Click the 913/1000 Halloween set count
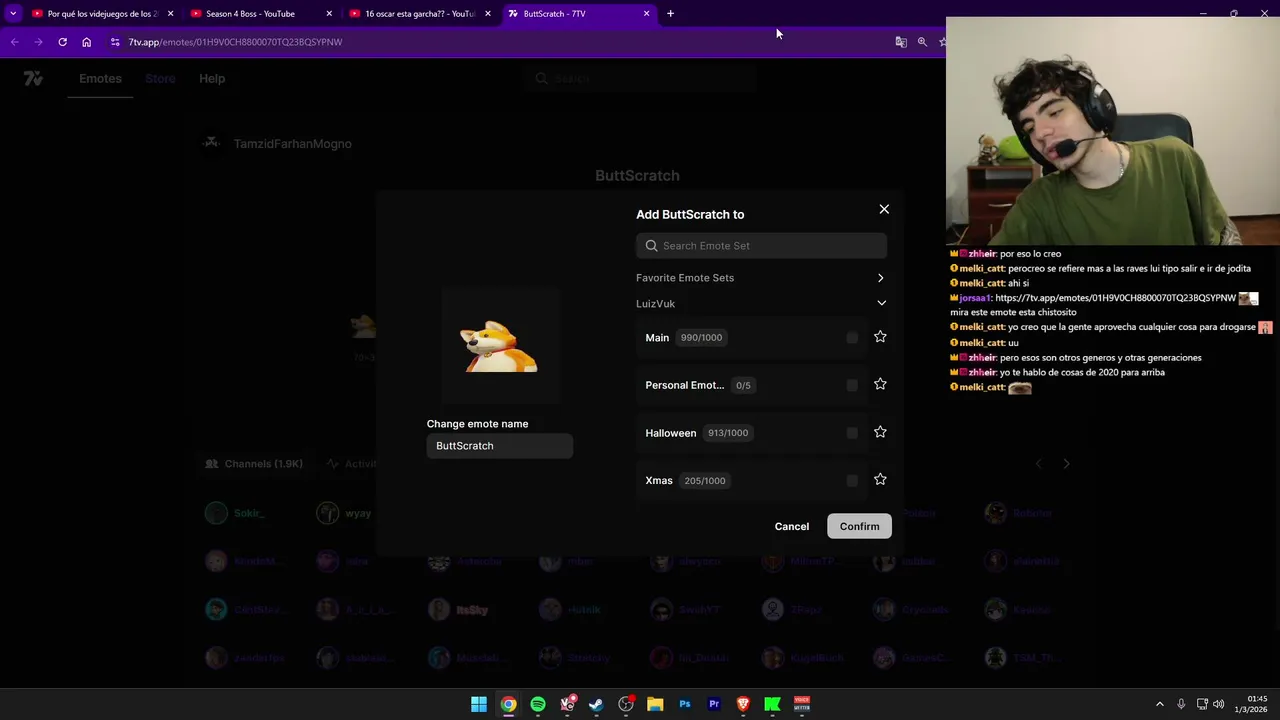Viewport: 1280px width, 720px height. (728, 433)
